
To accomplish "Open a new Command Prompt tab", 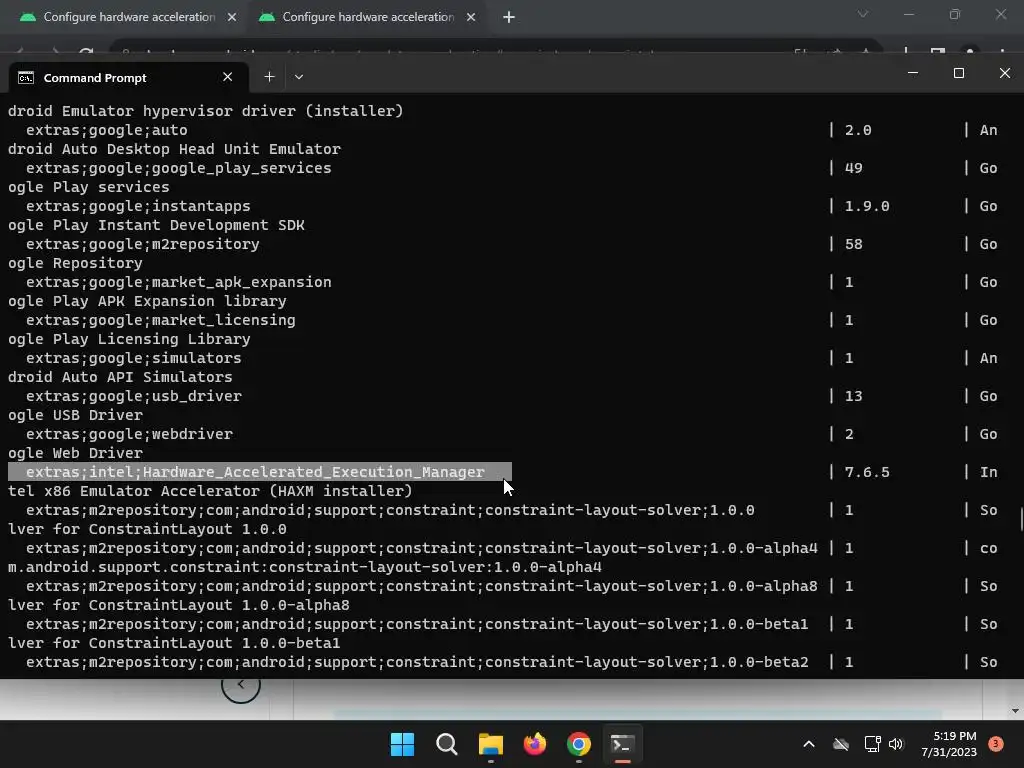I will (269, 77).
